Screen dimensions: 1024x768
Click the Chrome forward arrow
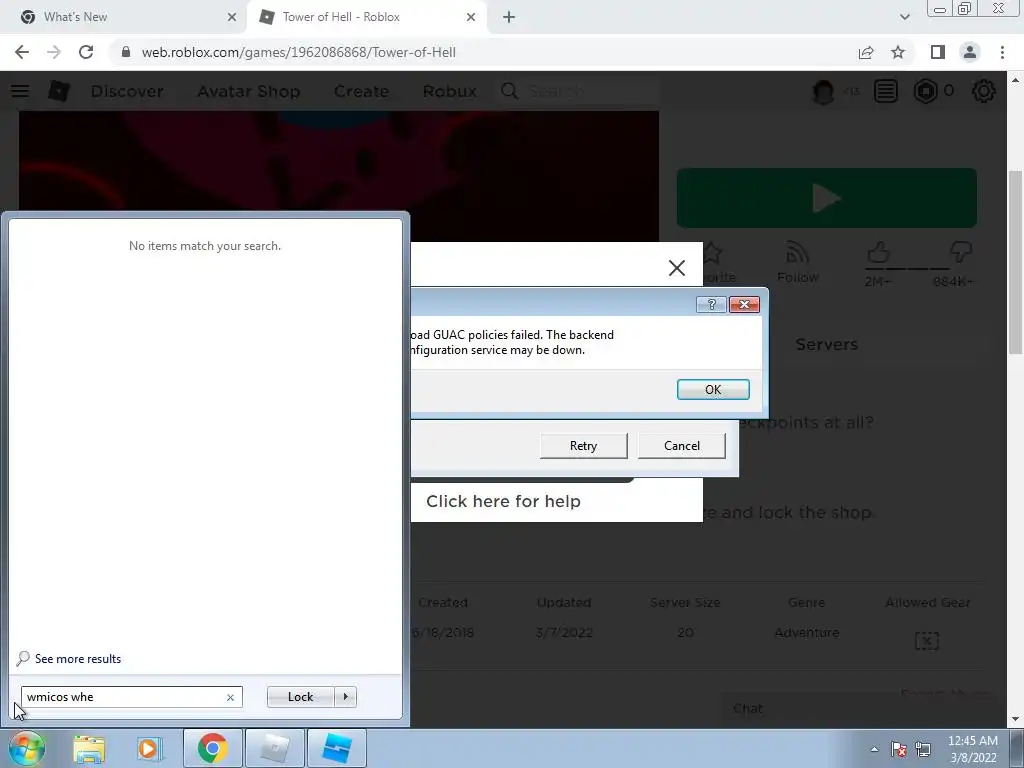54,52
